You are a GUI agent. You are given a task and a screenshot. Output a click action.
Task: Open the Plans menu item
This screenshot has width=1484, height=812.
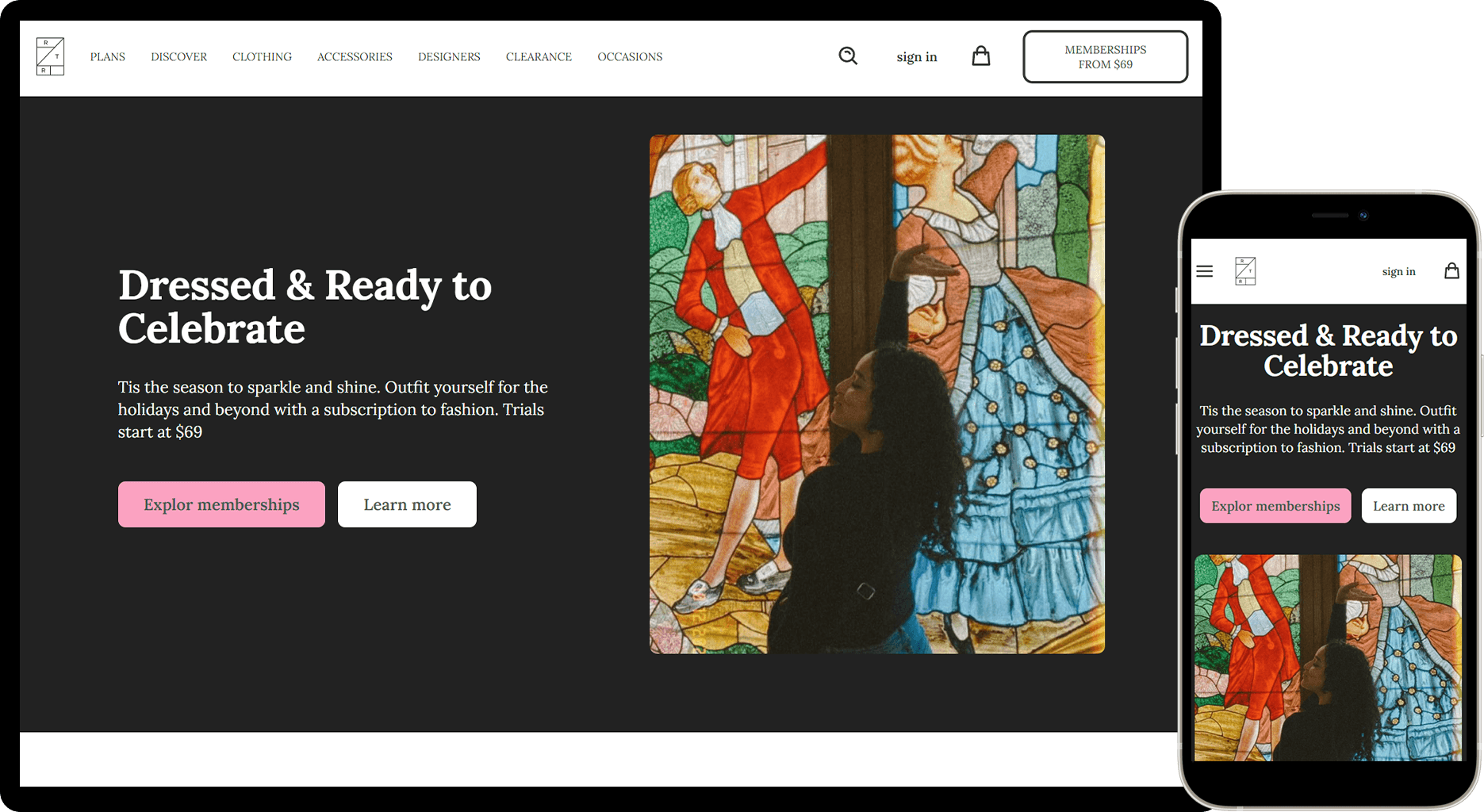(x=108, y=57)
